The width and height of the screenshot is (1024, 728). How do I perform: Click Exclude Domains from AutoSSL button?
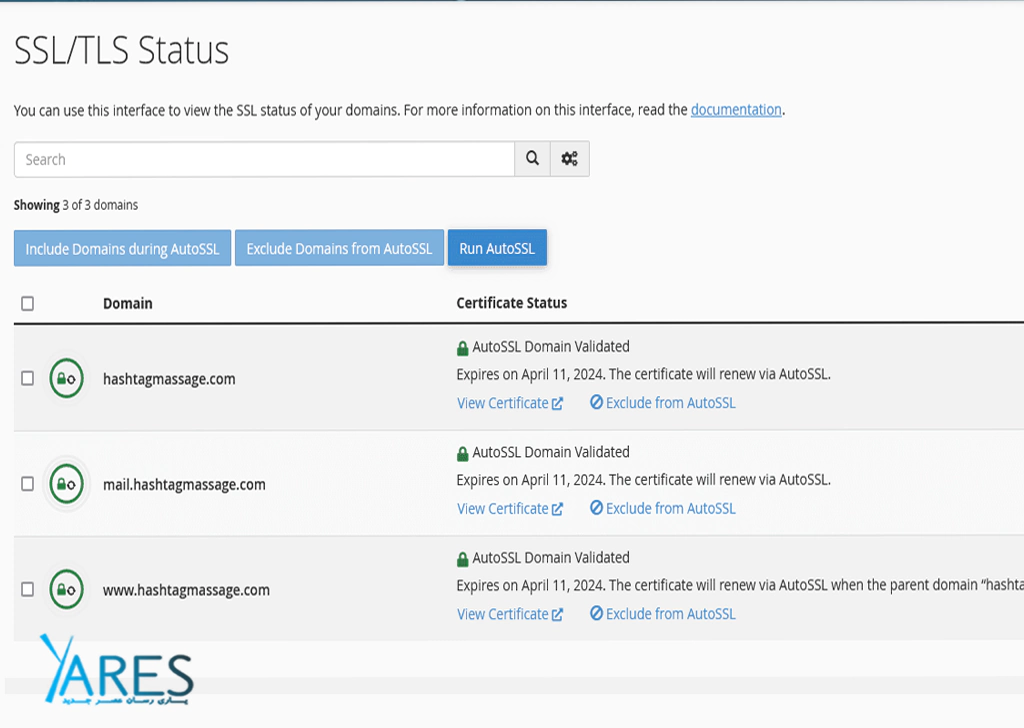[x=339, y=248]
